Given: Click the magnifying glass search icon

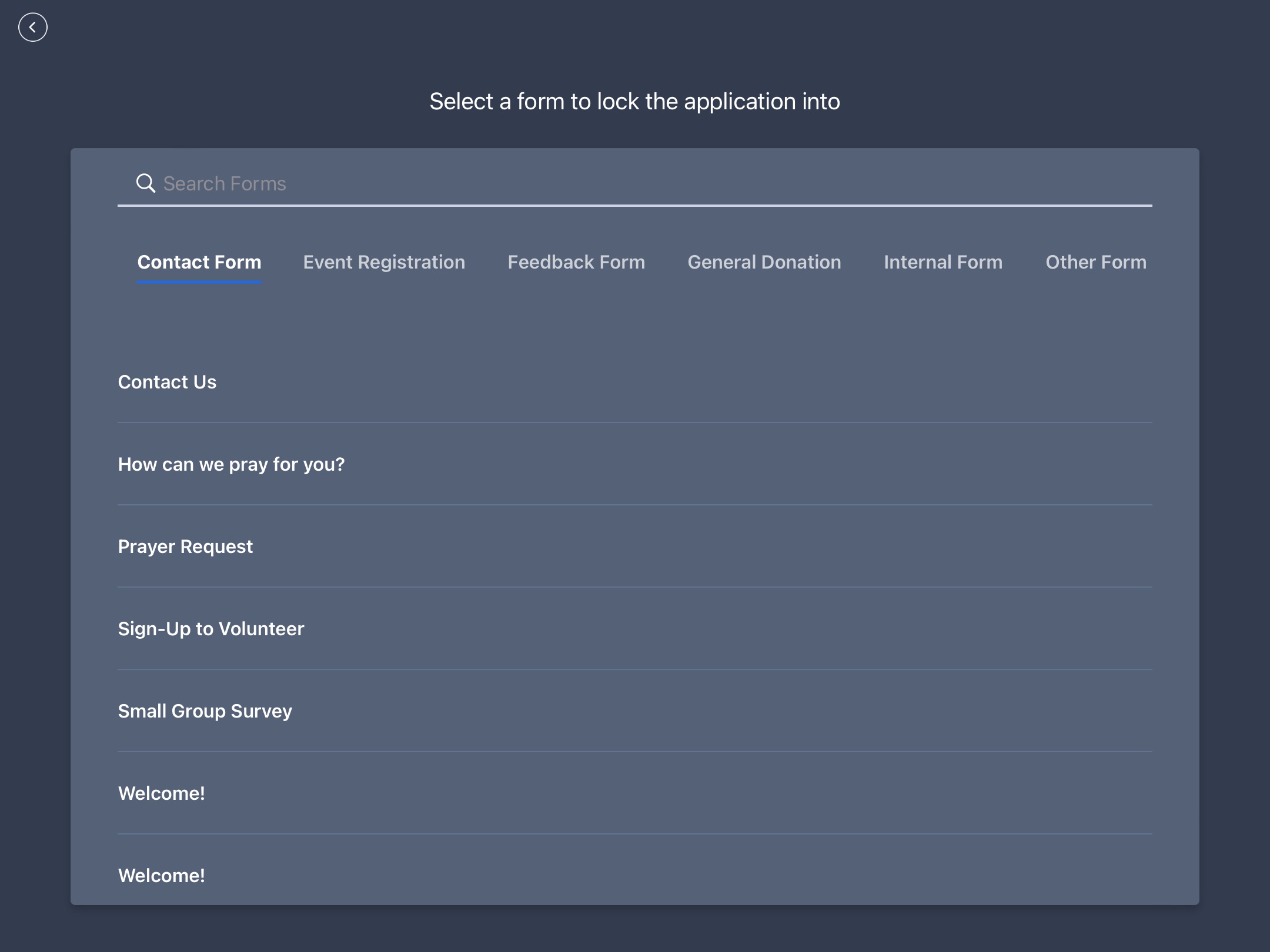Looking at the screenshot, I should tap(145, 183).
